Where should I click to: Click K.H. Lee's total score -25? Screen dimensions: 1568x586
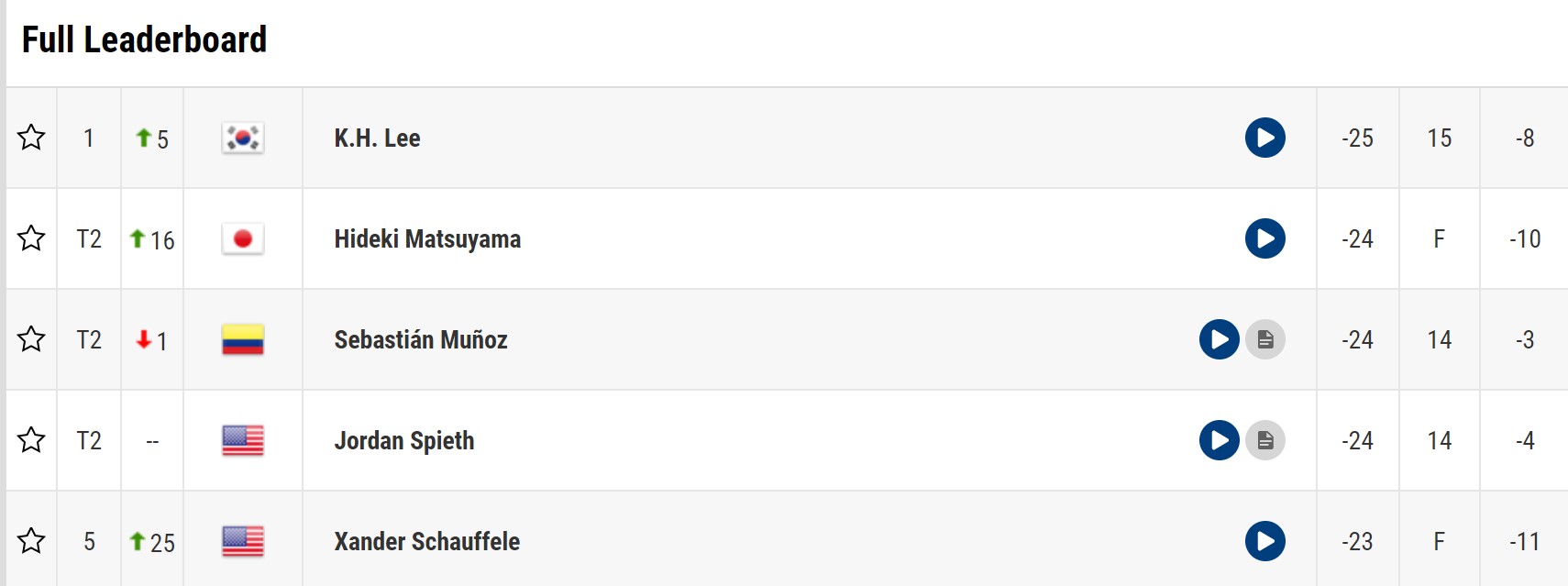coord(1357,138)
